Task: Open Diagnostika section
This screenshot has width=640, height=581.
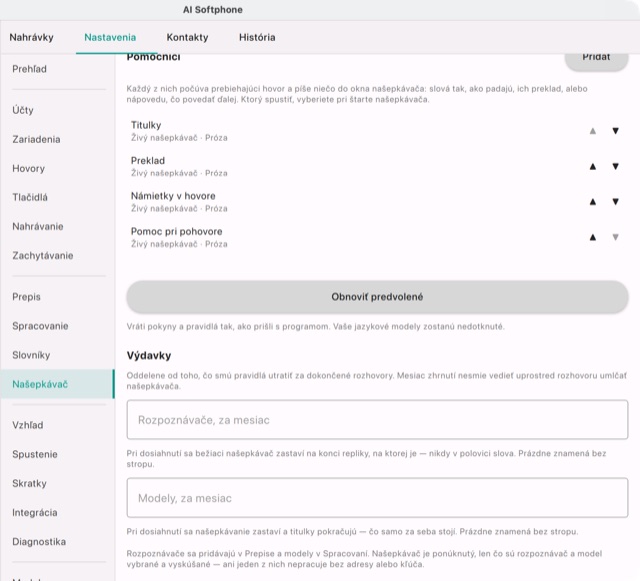Action: 58,542
